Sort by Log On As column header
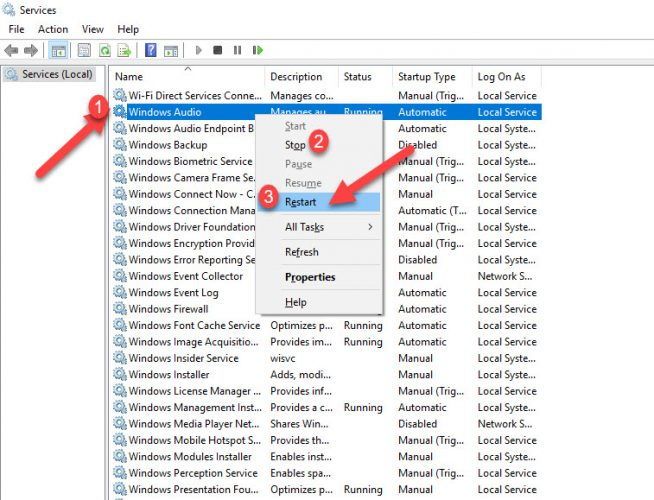This screenshot has height=500, width=654. click(x=501, y=77)
